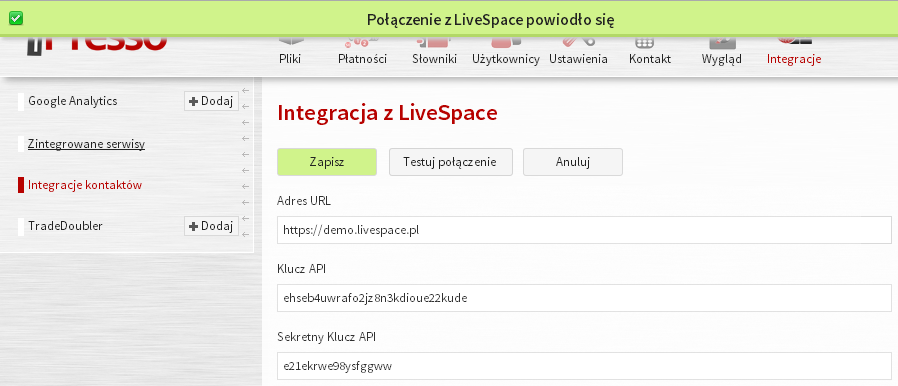
Task: Click the green success checkmark icon
Action: (x=16, y=18)
